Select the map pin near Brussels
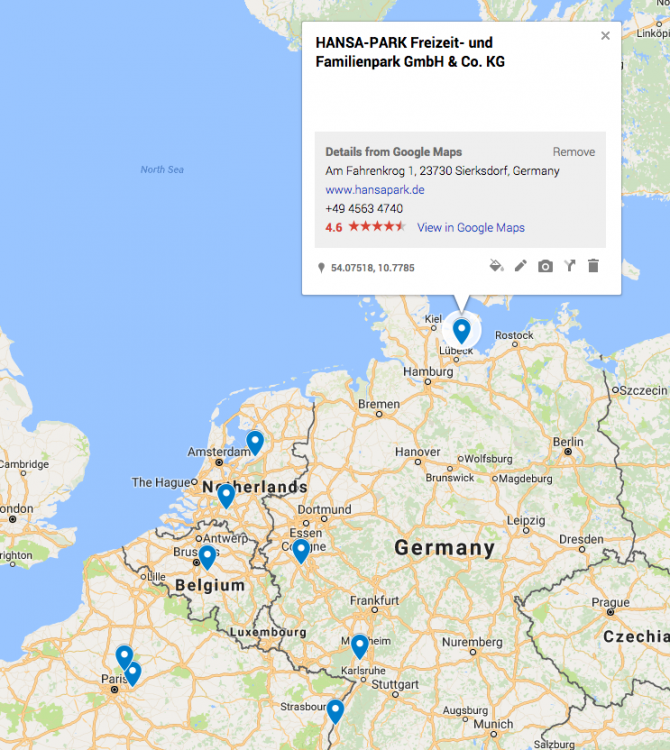The image size is (670, 750). [x=207, y=556]
